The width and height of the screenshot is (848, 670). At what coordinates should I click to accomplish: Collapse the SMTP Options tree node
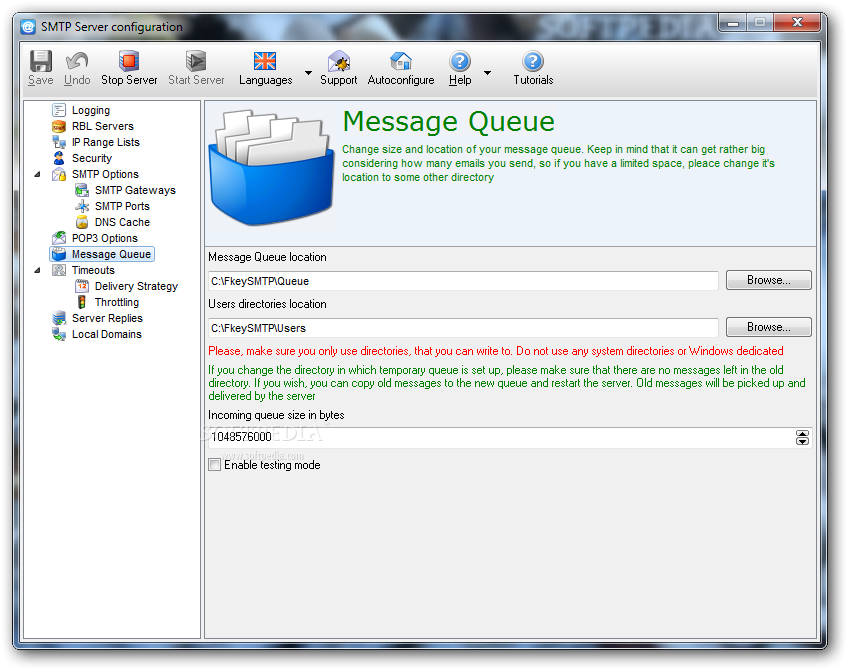click(x=37, y=175)
